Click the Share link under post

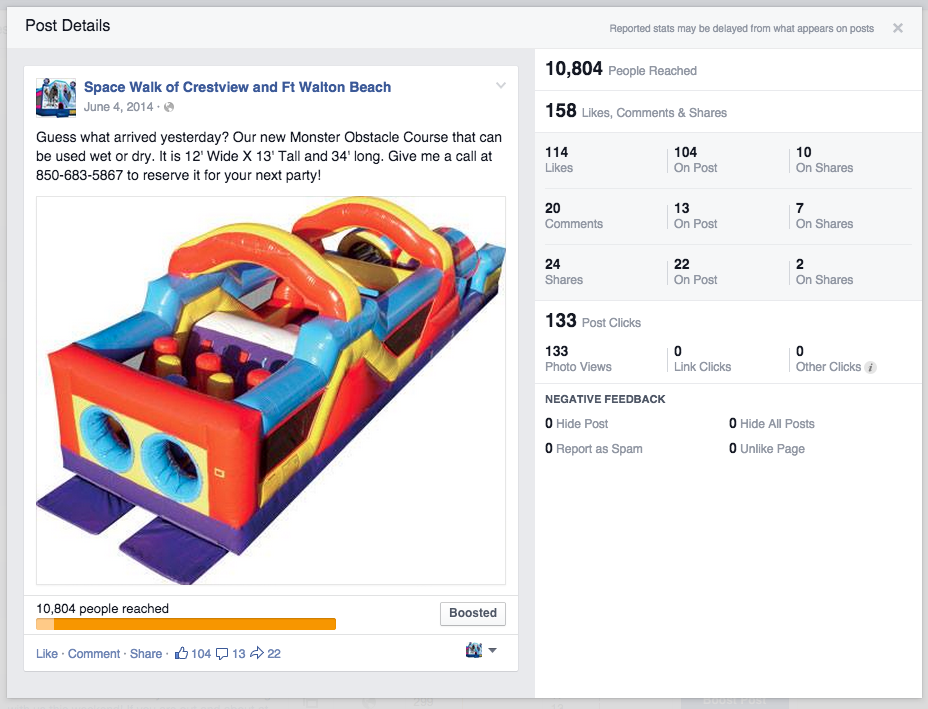click(x=146, y=653)
